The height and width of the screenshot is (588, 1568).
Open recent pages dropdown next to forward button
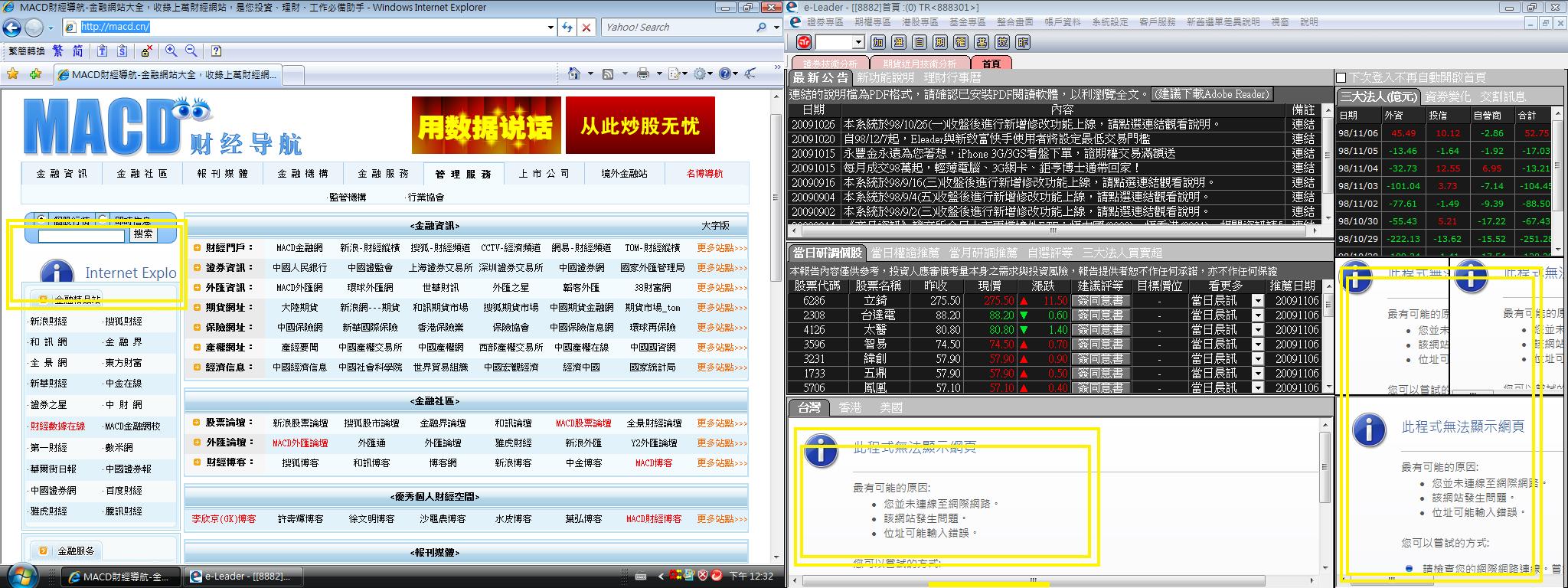pos(51,28)
